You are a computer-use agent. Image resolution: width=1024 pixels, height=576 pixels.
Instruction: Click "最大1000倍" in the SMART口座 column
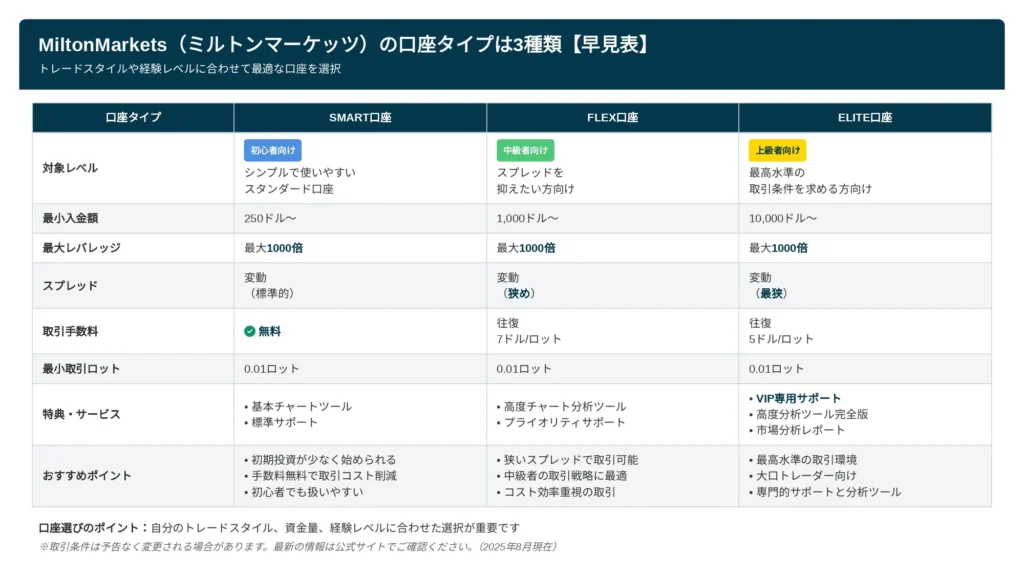274,248
